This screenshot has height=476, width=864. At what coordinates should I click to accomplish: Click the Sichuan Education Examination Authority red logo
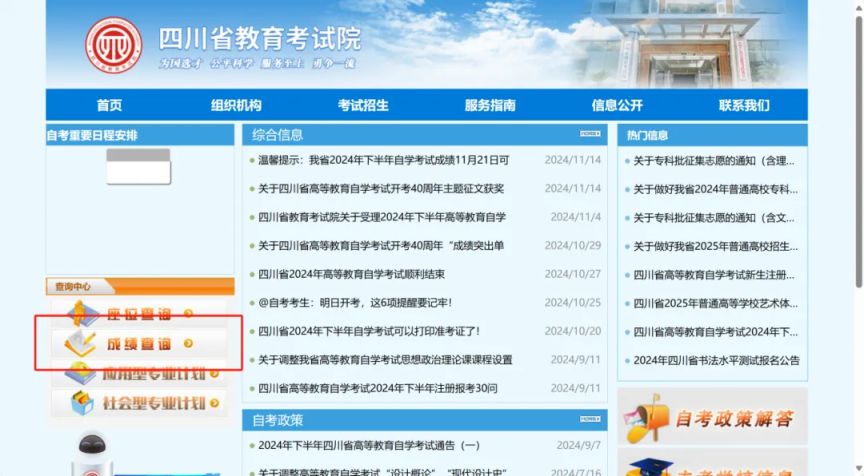coord(114,45)
